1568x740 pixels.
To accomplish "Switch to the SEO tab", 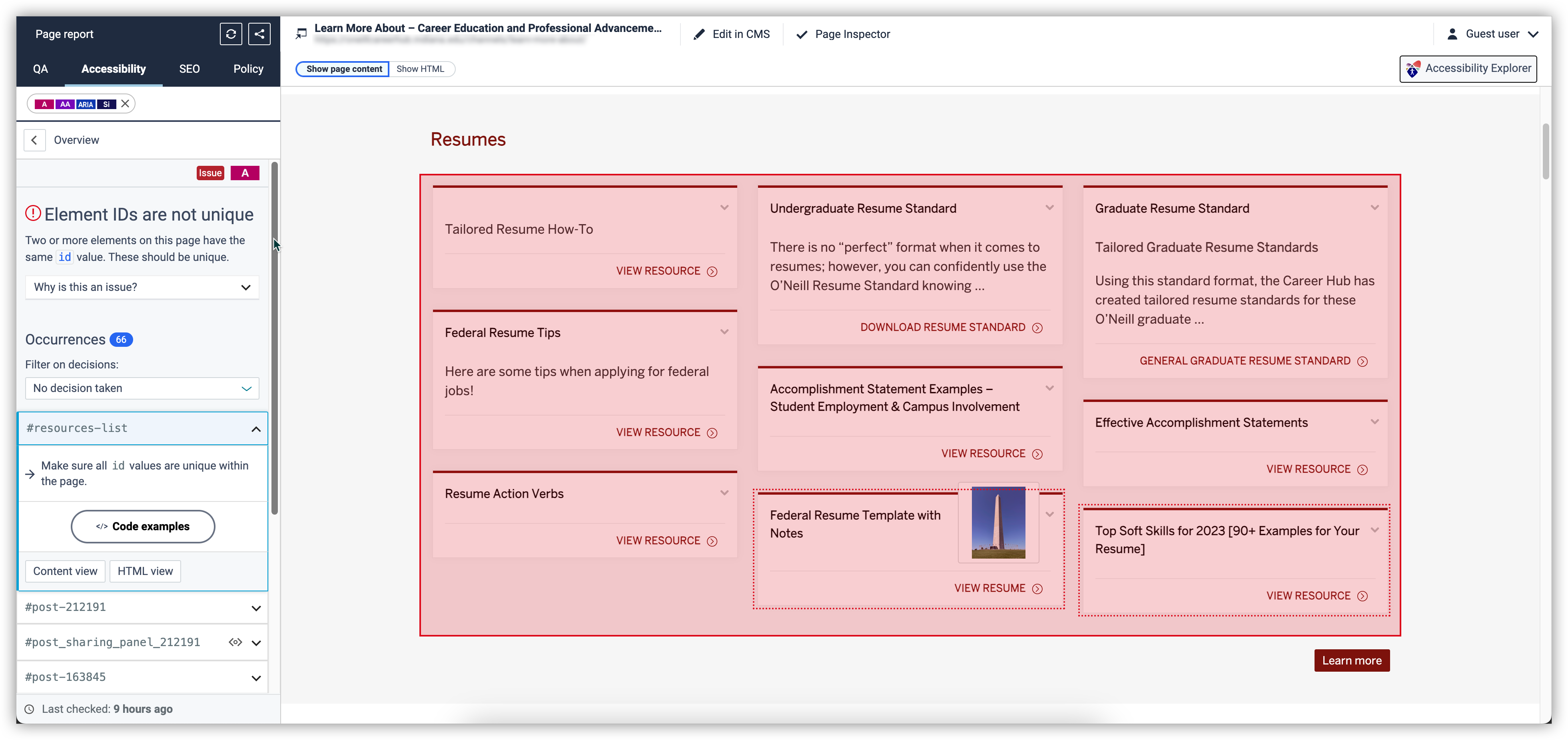I will (189, 69).
